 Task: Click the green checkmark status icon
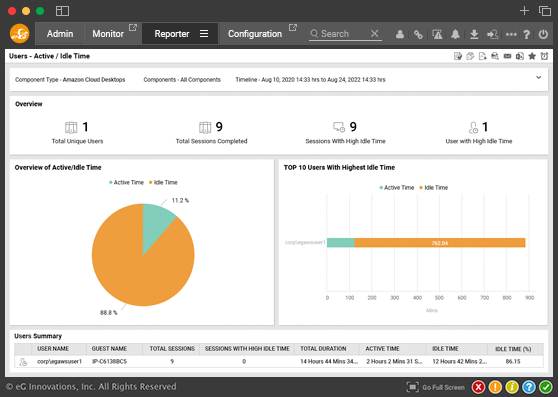546,387
